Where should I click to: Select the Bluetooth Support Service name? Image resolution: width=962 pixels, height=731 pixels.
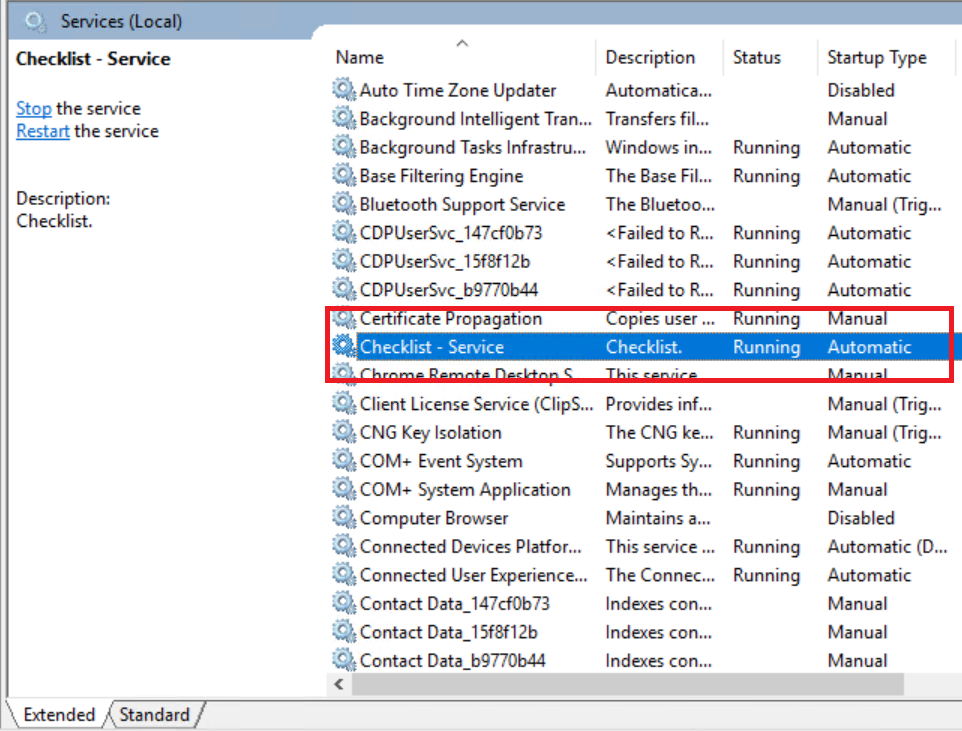click(x=462, y=204)
